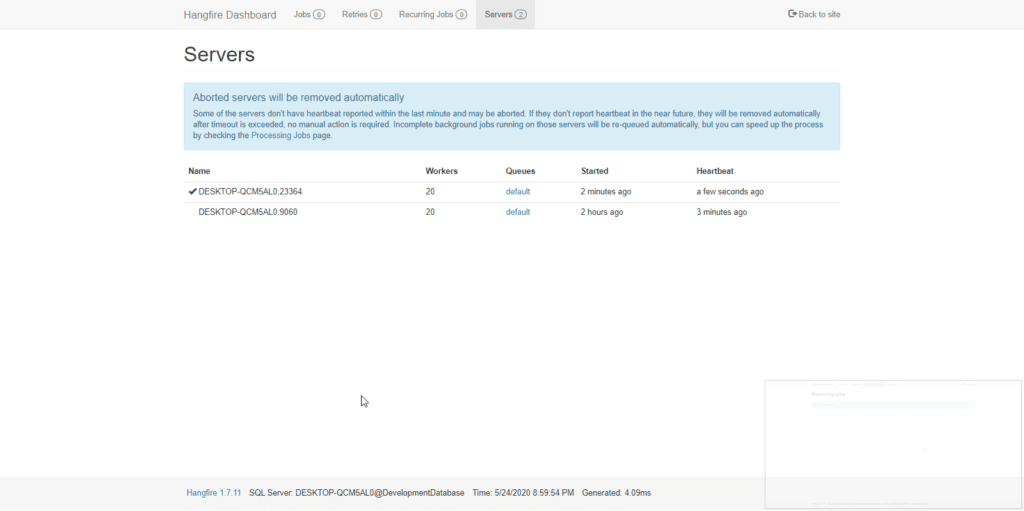This screenshot has width=1024, height=511.
Task: Click the Queues column header
Action: [x=520, y=171]
